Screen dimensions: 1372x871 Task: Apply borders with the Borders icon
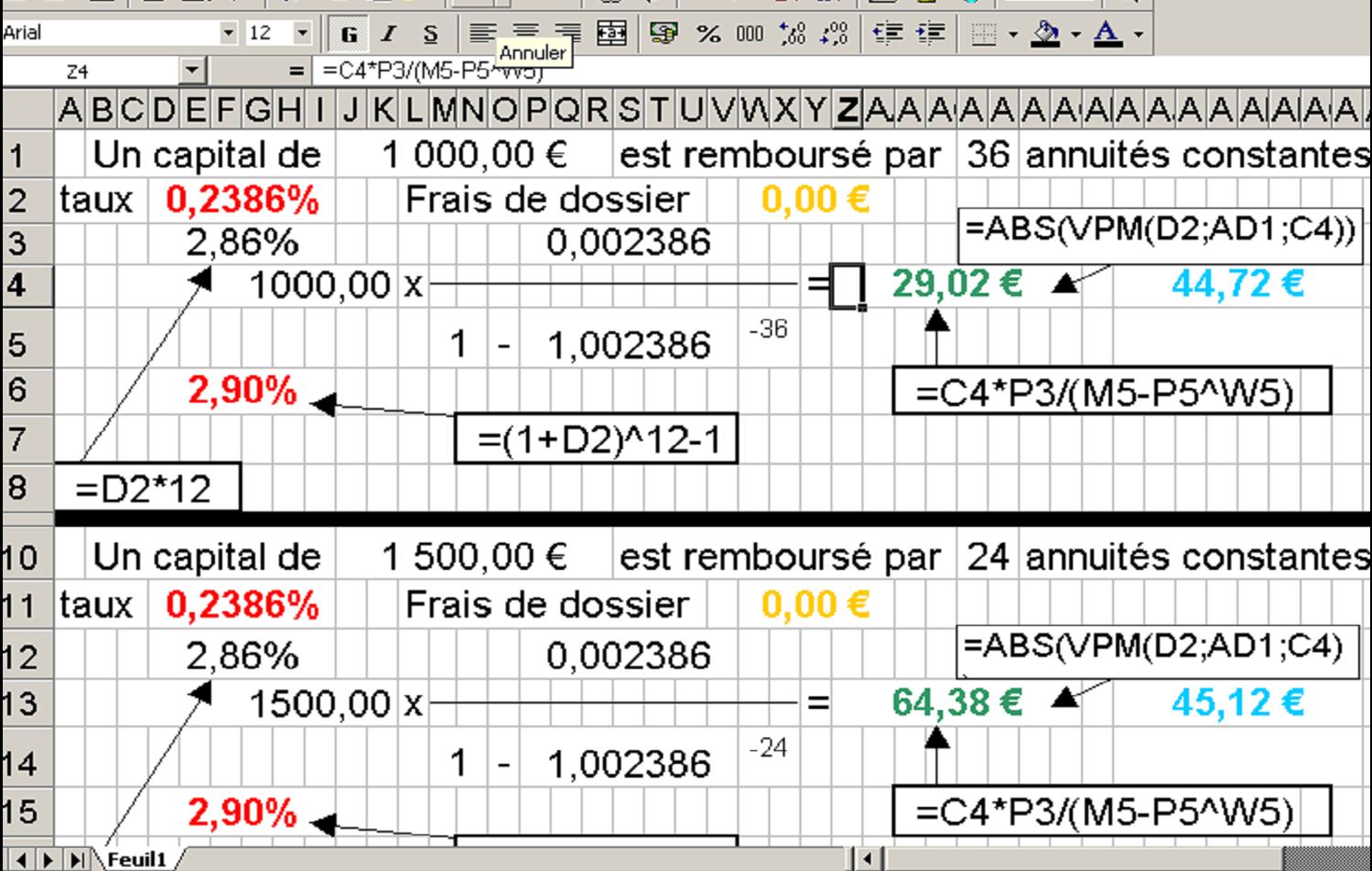(983, 35)
